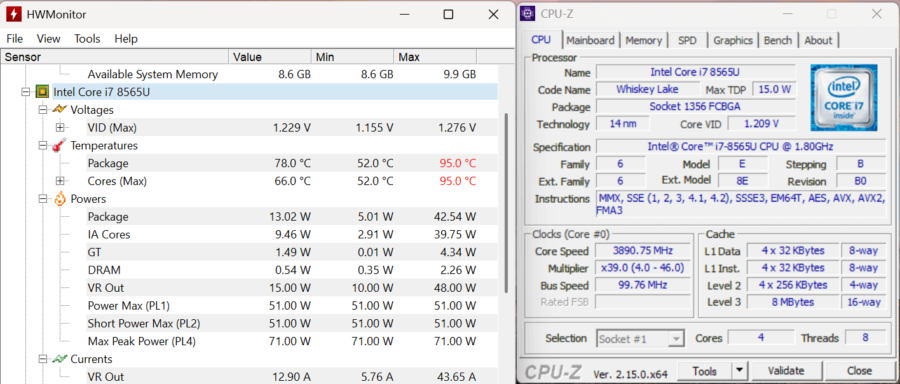Click the Code Name field Whiskey Lake
The width and height of the screenshot is (900, 384).
(647, 90)
